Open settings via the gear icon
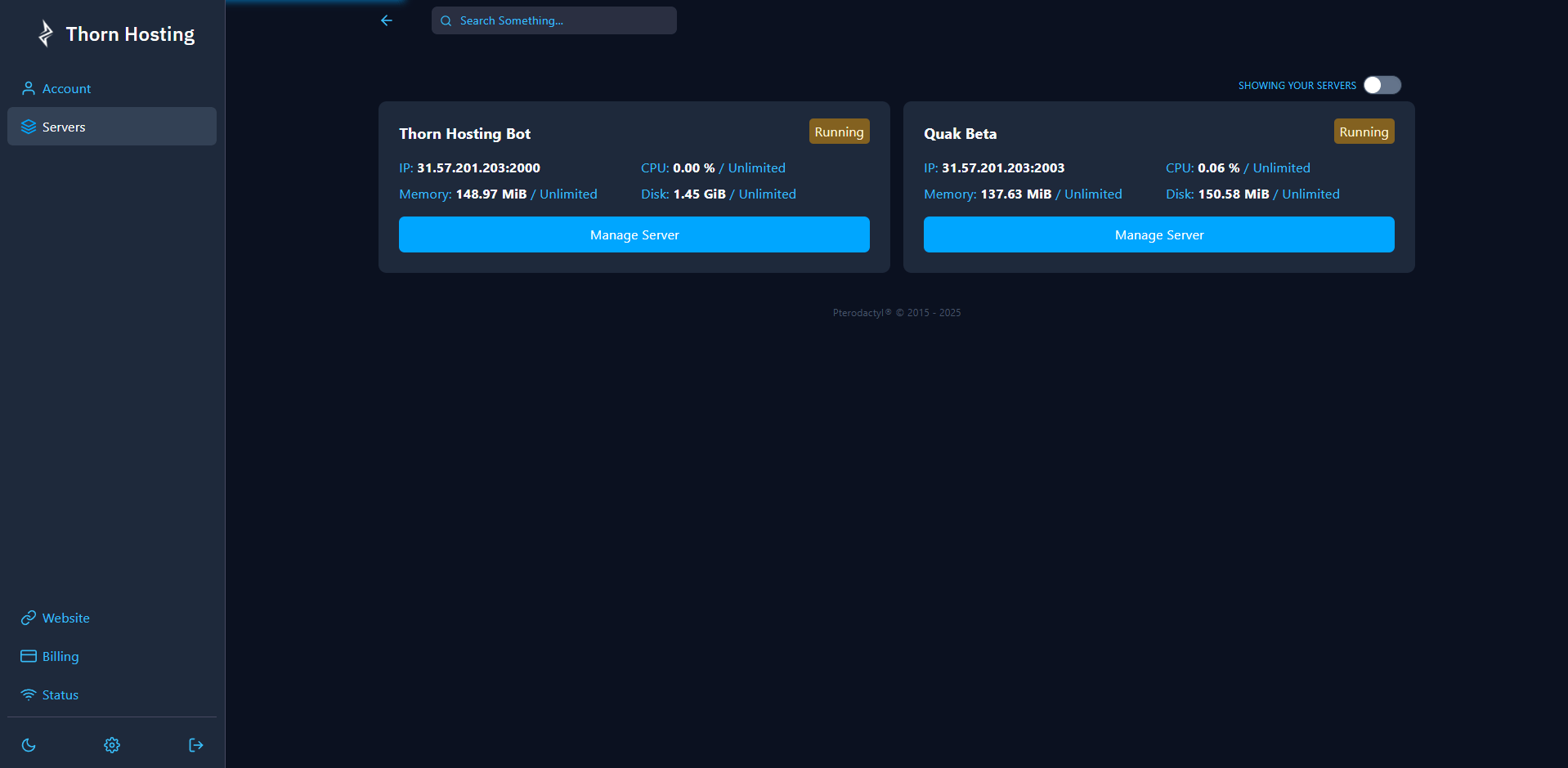This screenshot has width=1568, height=768. pyautogui.click(x=112, y=745)
